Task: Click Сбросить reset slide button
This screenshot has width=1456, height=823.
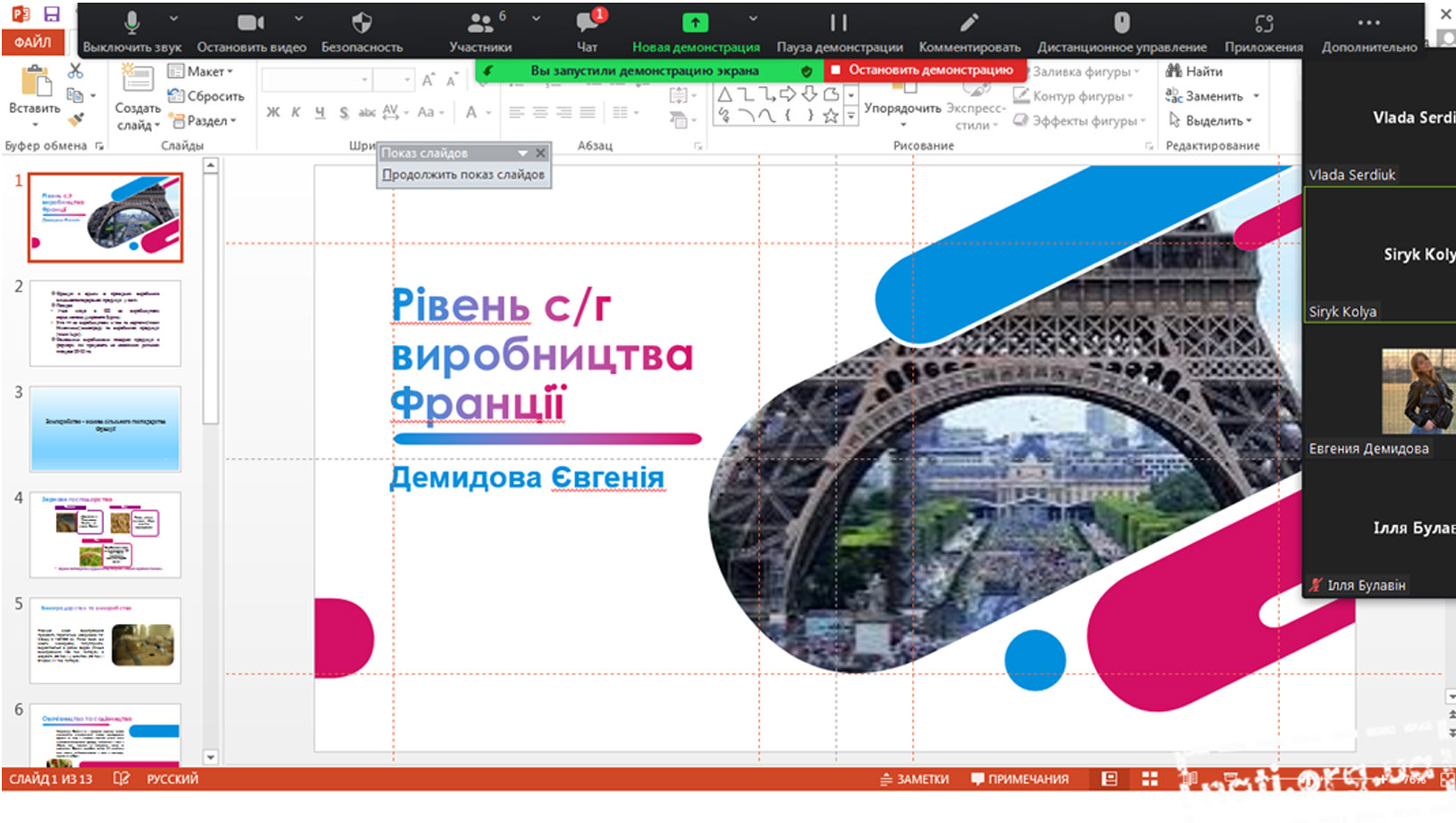Action: click(x=206, y=95)
